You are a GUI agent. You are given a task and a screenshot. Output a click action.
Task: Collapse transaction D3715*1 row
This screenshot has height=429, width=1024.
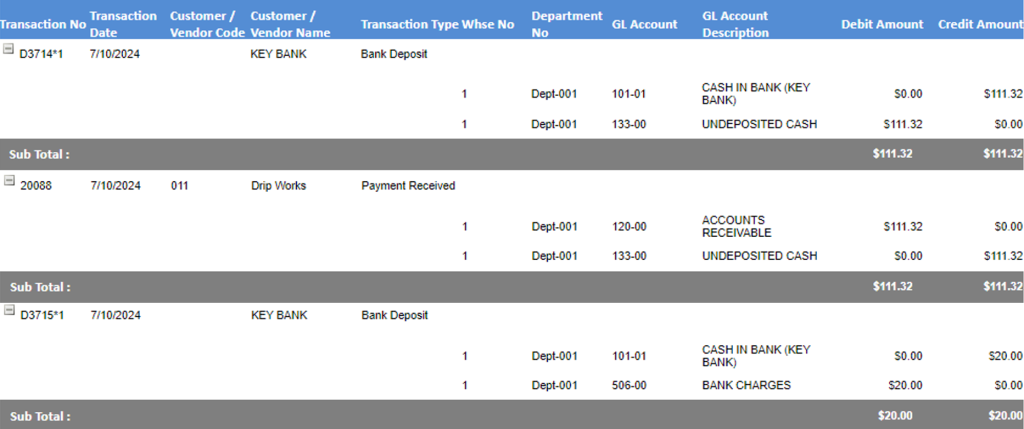(x=8, y=311)
